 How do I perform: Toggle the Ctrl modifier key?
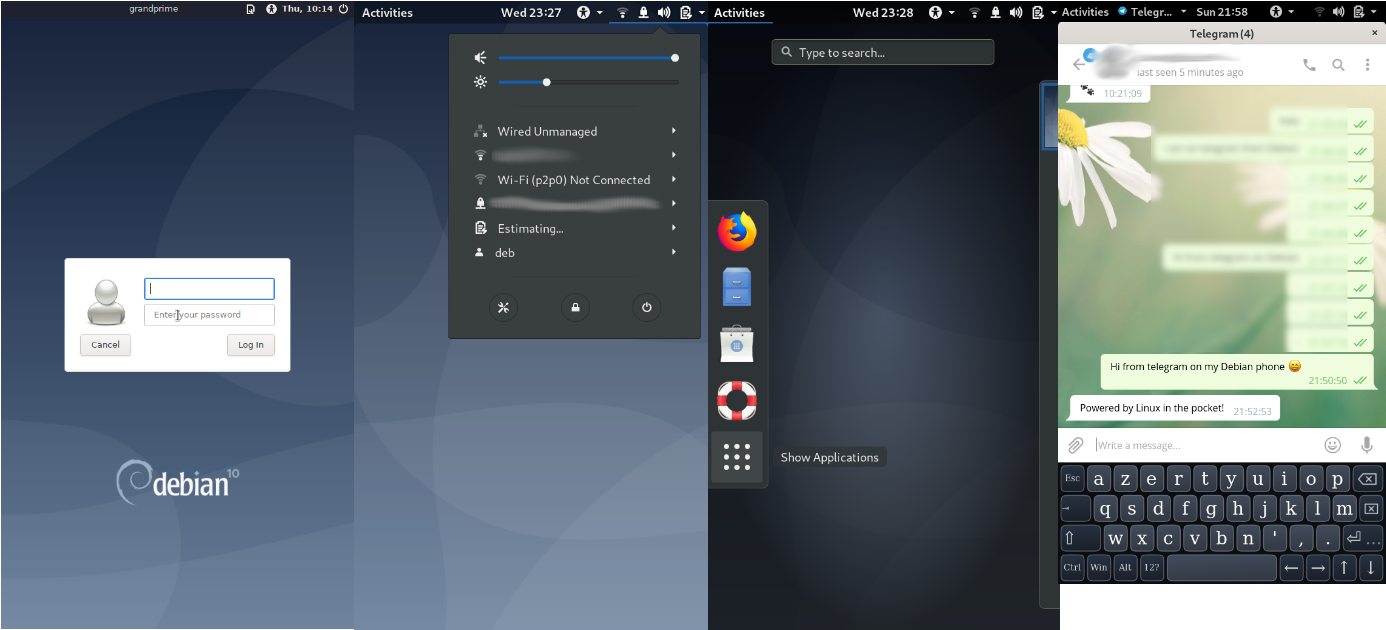[x=1072, y=568]
